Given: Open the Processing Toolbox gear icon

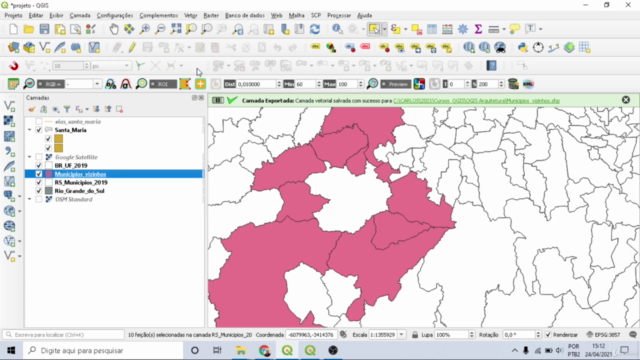Looking at the screenshot, I should point(463,29).
